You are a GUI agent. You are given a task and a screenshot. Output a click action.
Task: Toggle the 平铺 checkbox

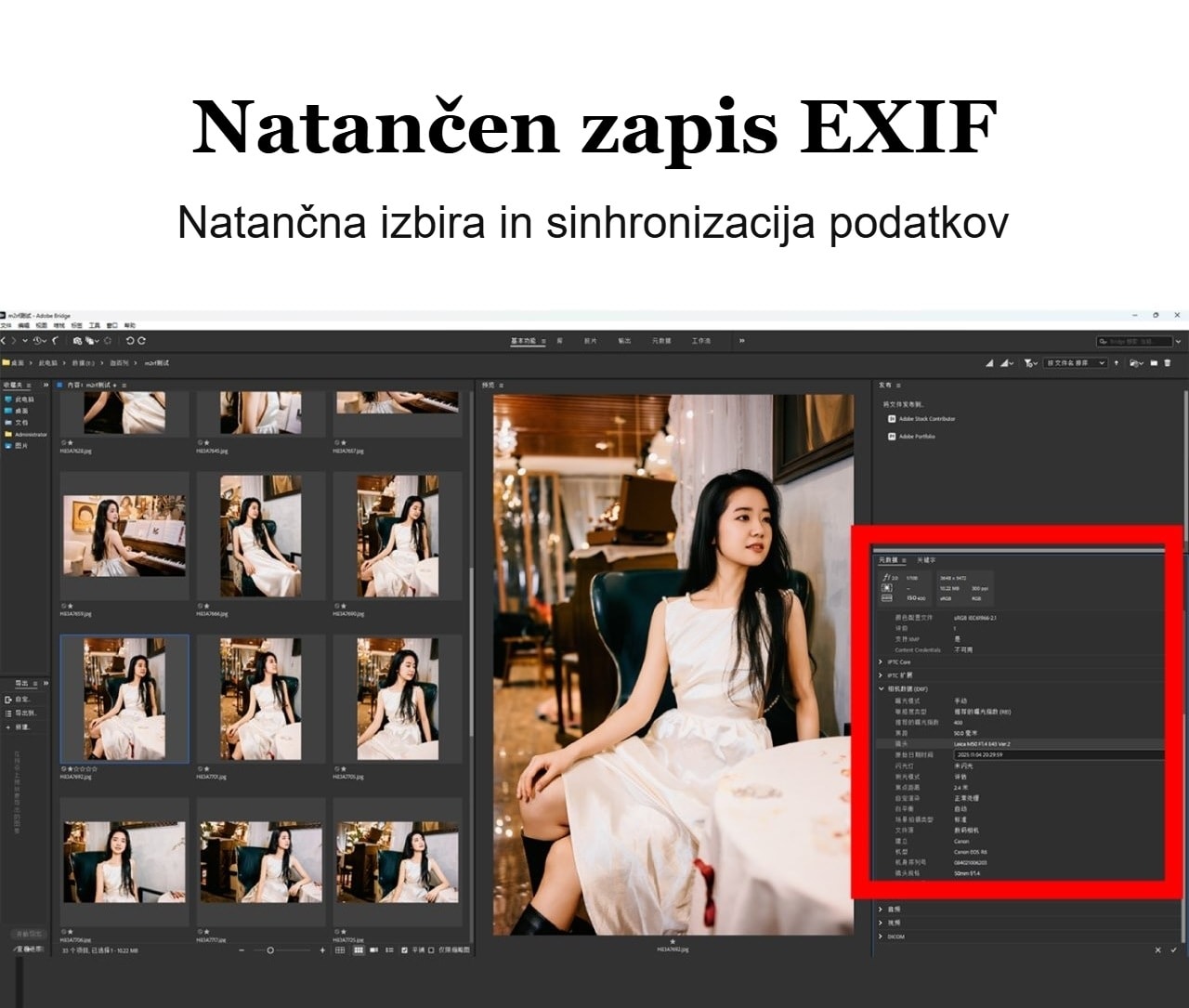(404, 950)
